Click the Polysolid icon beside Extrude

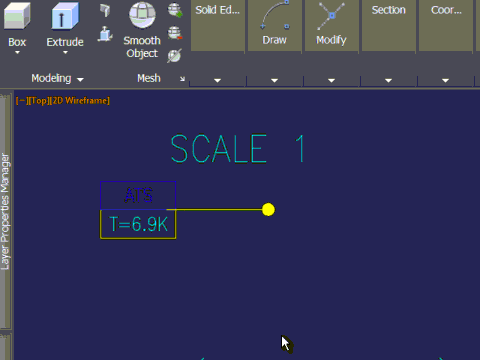tap(105, 10)
